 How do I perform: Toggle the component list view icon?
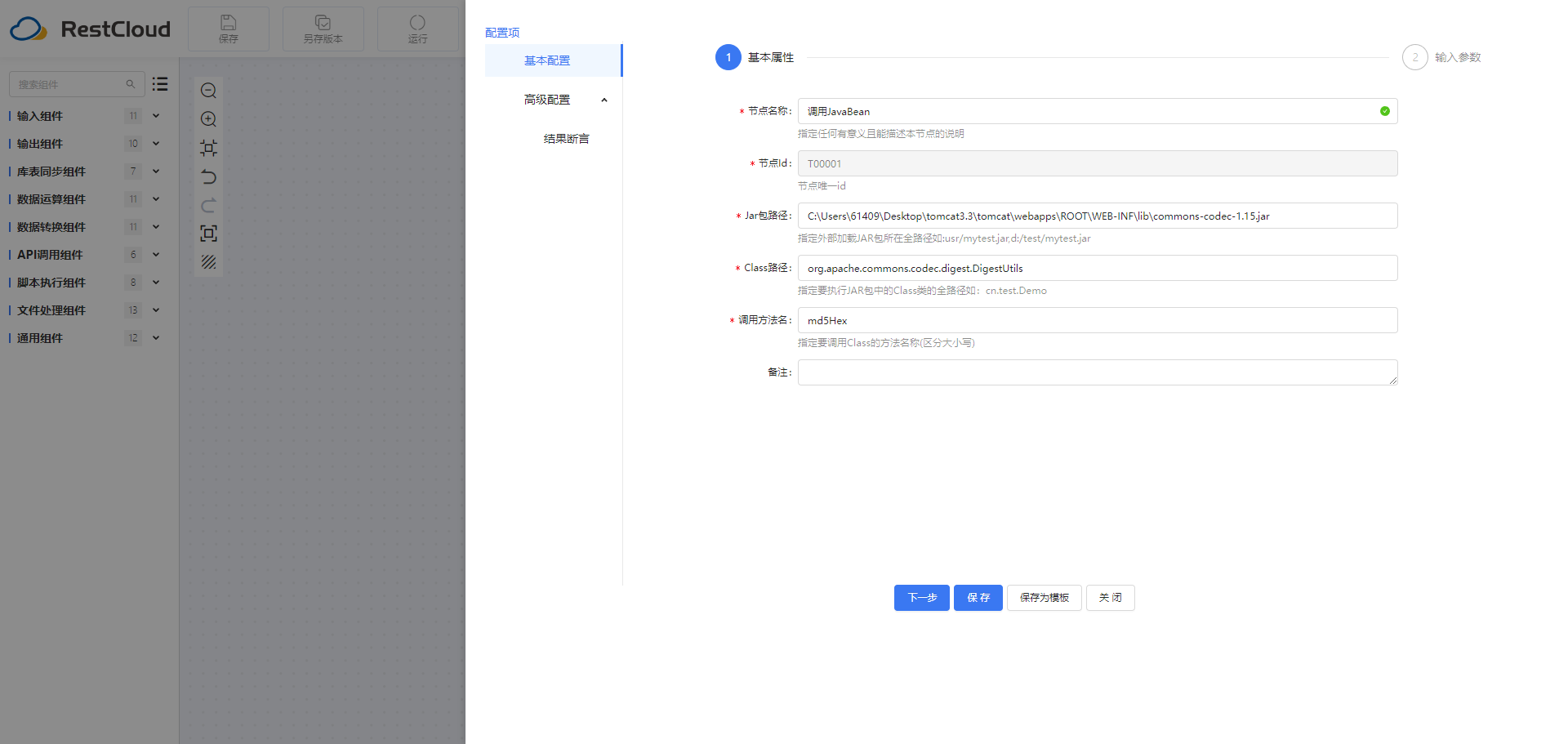pos(160,83)
